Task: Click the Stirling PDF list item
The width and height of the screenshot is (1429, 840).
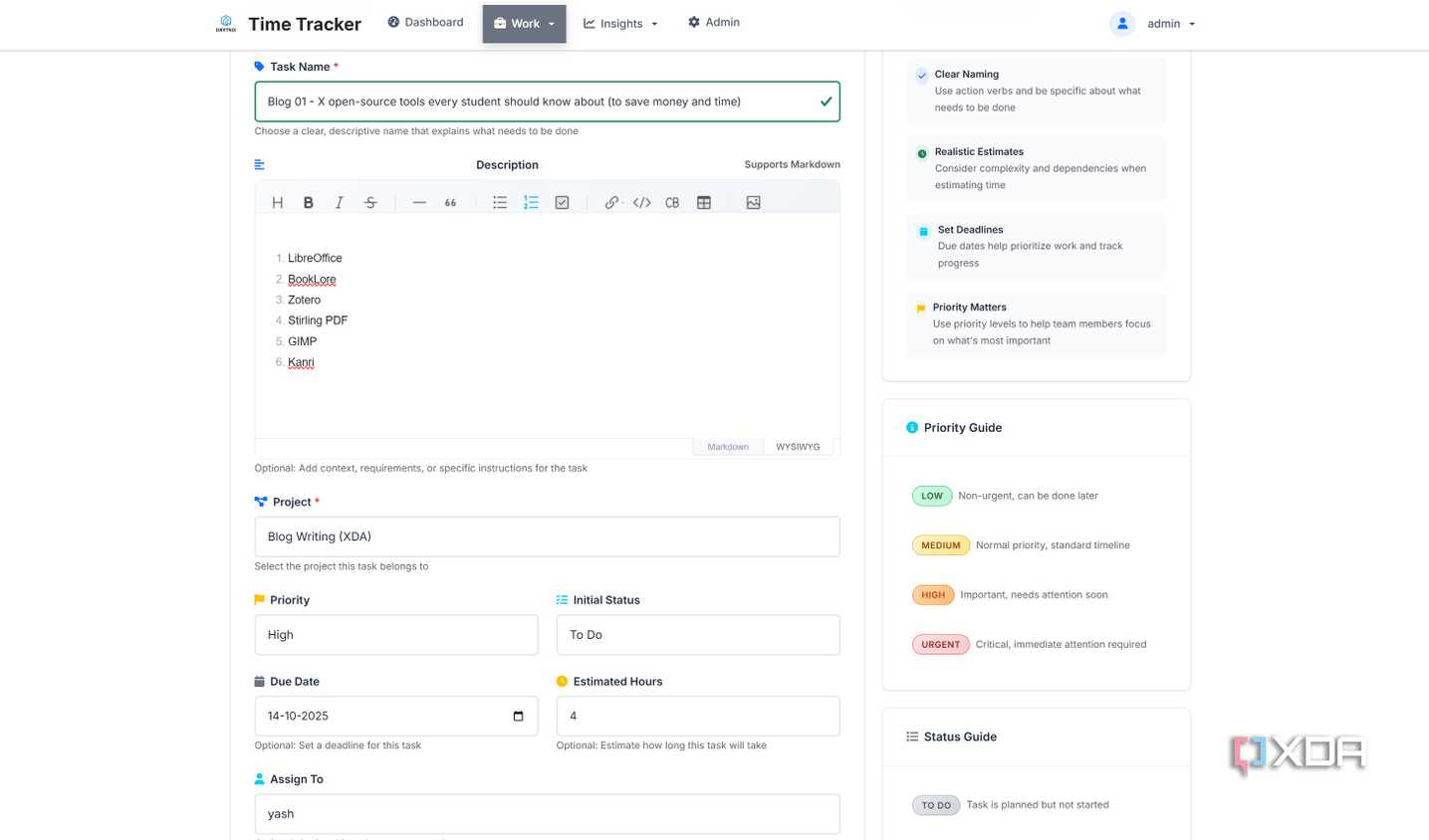Action: coord(318,320)
